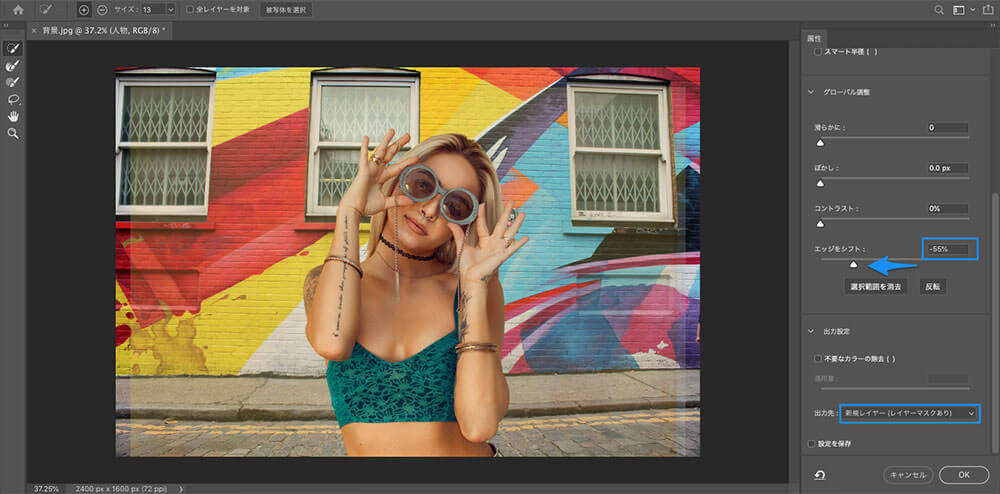Screen dimensions: 1000x494
Task: Collapse the 出力設定 section
Action: (811, 331)
